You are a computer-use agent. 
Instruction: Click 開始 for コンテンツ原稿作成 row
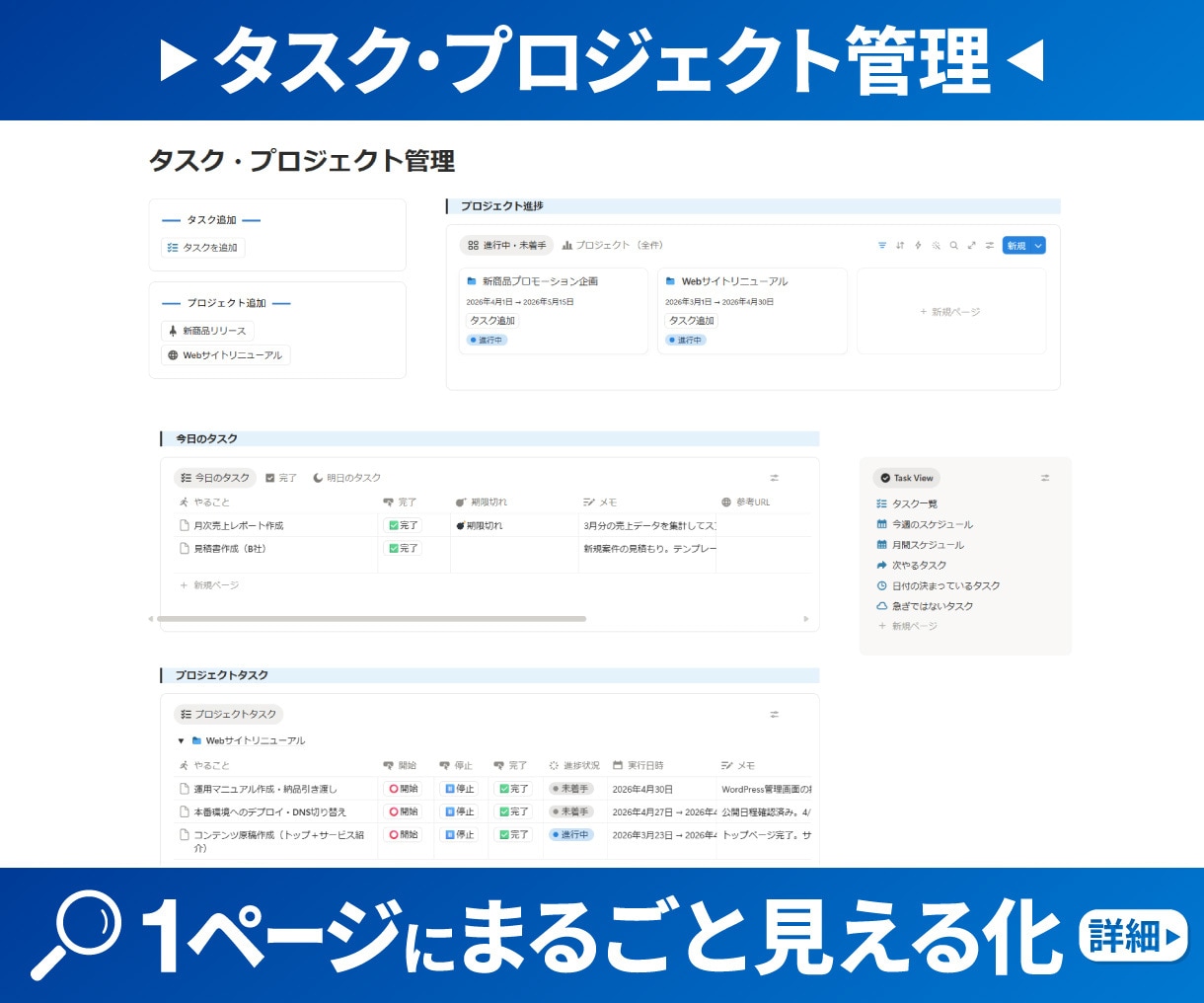point(403,834)
